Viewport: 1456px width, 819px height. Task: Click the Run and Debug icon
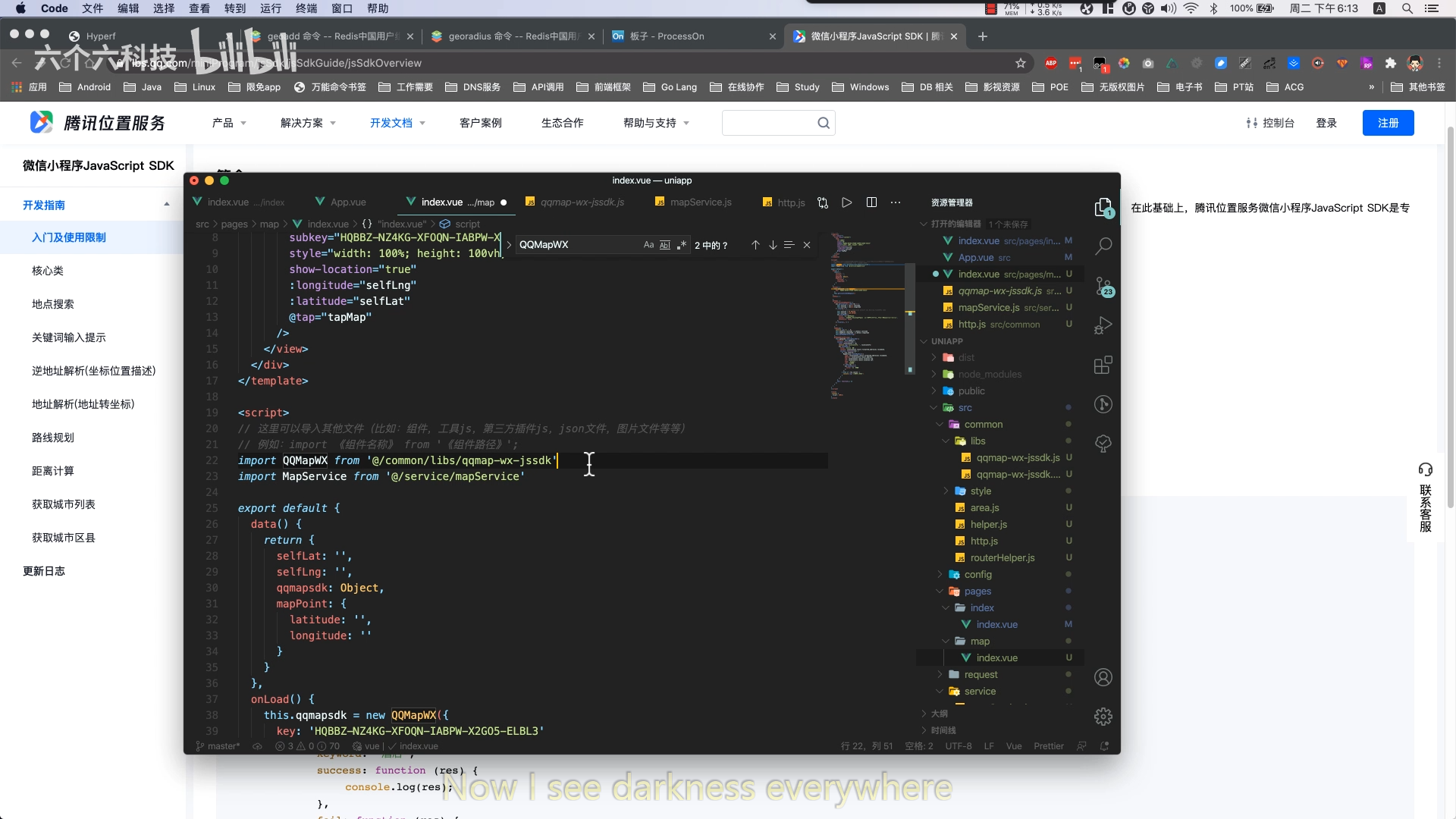coord(1104,326)
